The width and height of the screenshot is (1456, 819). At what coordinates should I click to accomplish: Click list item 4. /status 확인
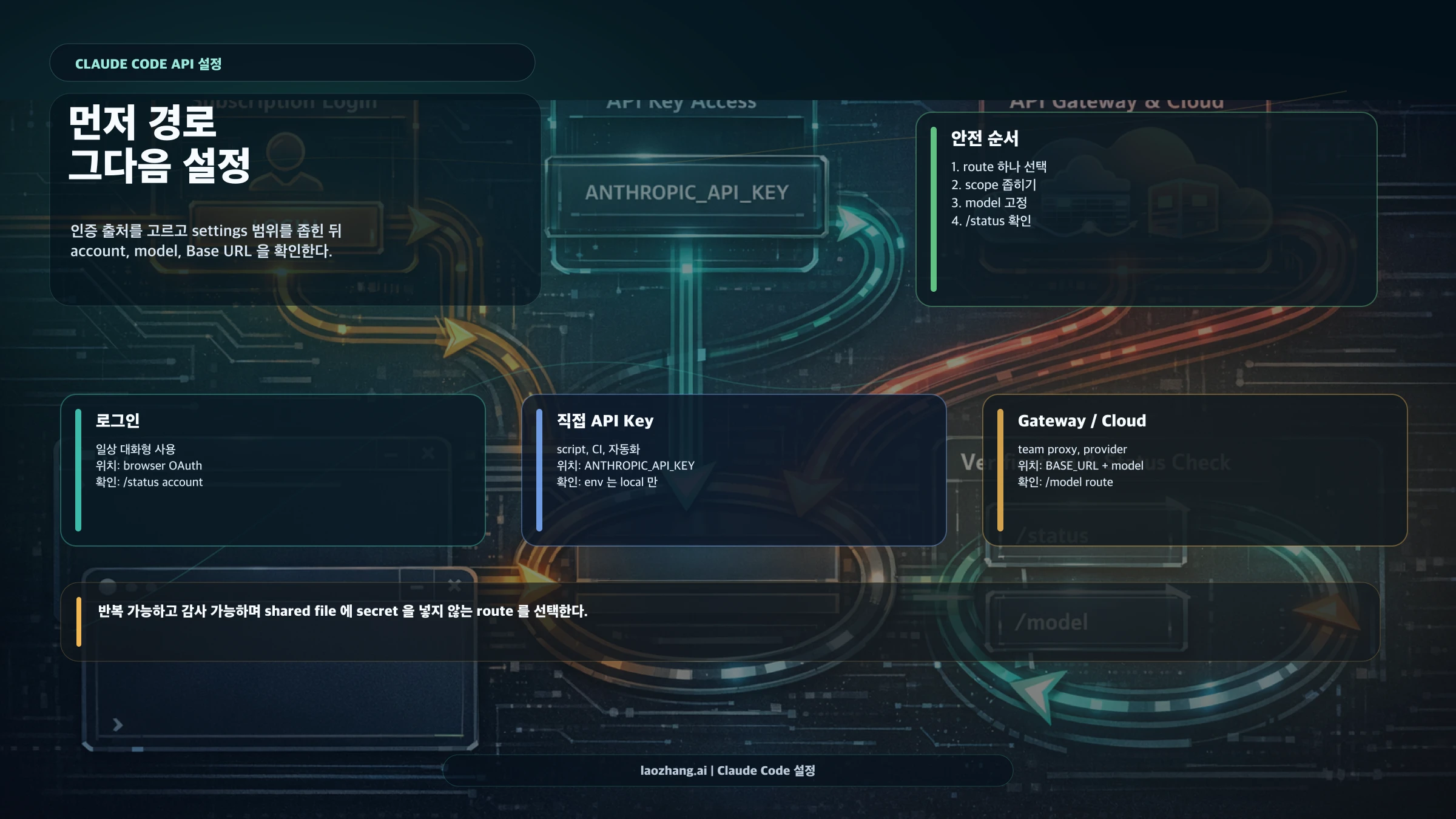tap(991, 221)
